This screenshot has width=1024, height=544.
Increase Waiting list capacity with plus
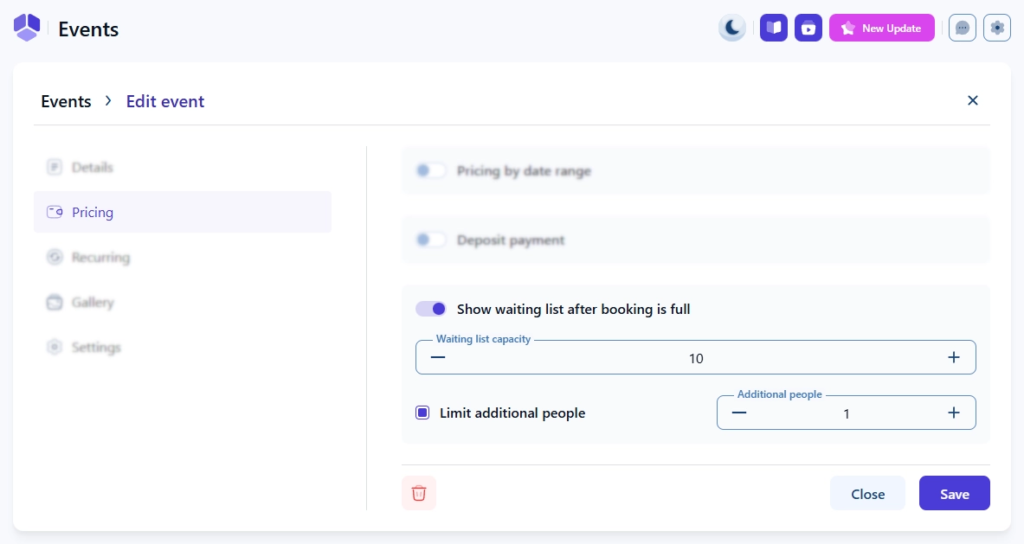click(953, 358)
